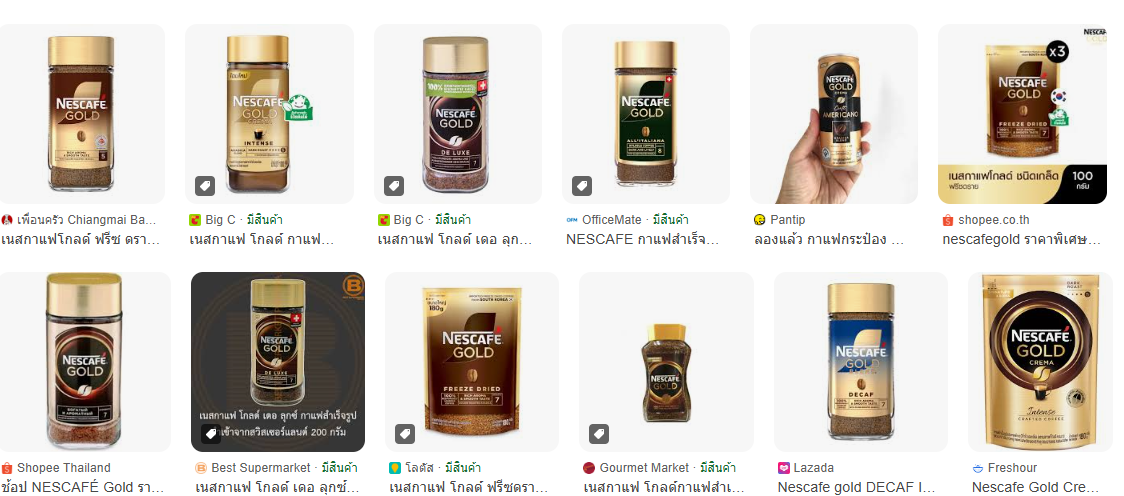1124x496 pixels.
Task: Click price tag icon on OfficeMate Alta Rica jar
Action: pyautogui.click(x=581, y=186)
